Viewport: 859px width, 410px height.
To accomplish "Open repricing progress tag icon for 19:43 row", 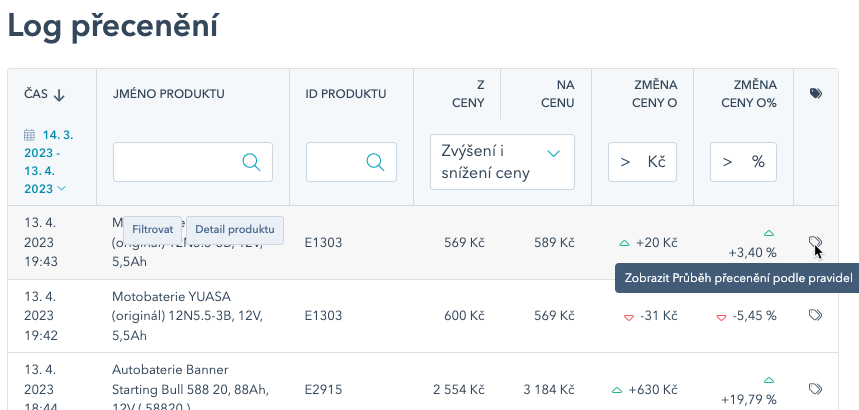I will [815, 242].
